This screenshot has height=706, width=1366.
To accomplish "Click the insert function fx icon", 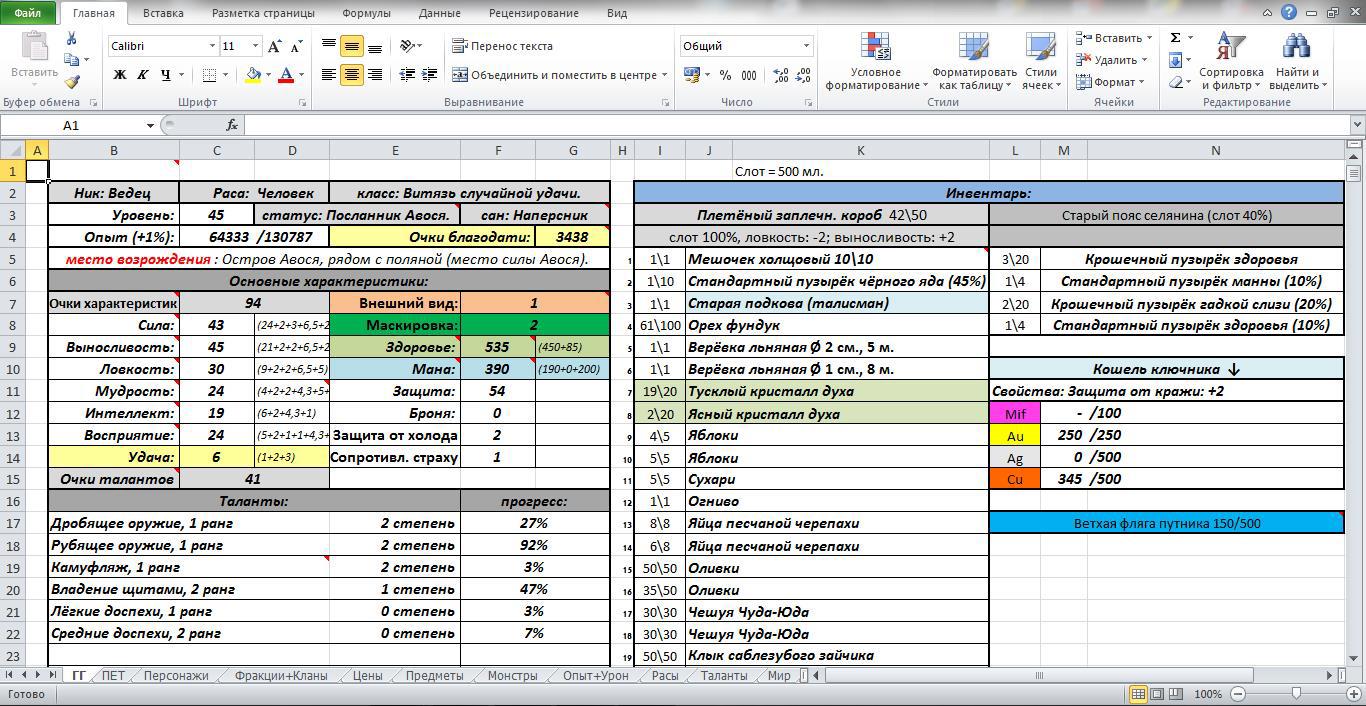I will (x=232, y=125).
